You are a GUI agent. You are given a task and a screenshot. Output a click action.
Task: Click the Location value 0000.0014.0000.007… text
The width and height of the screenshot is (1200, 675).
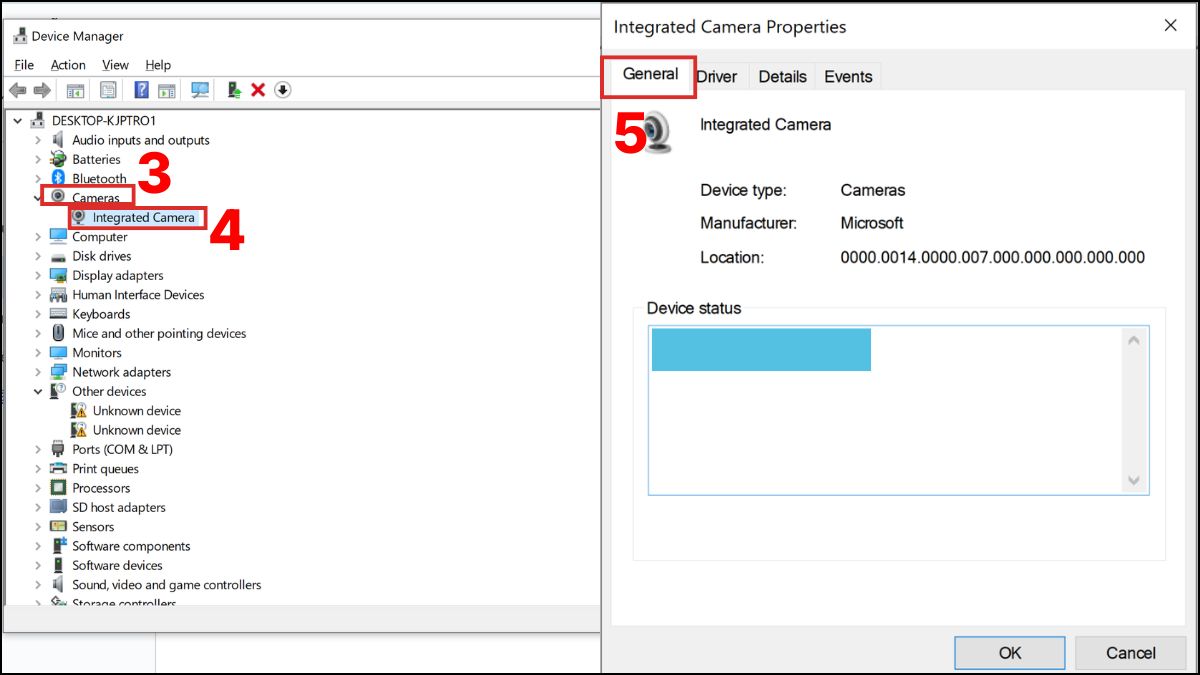click(992, 257)
